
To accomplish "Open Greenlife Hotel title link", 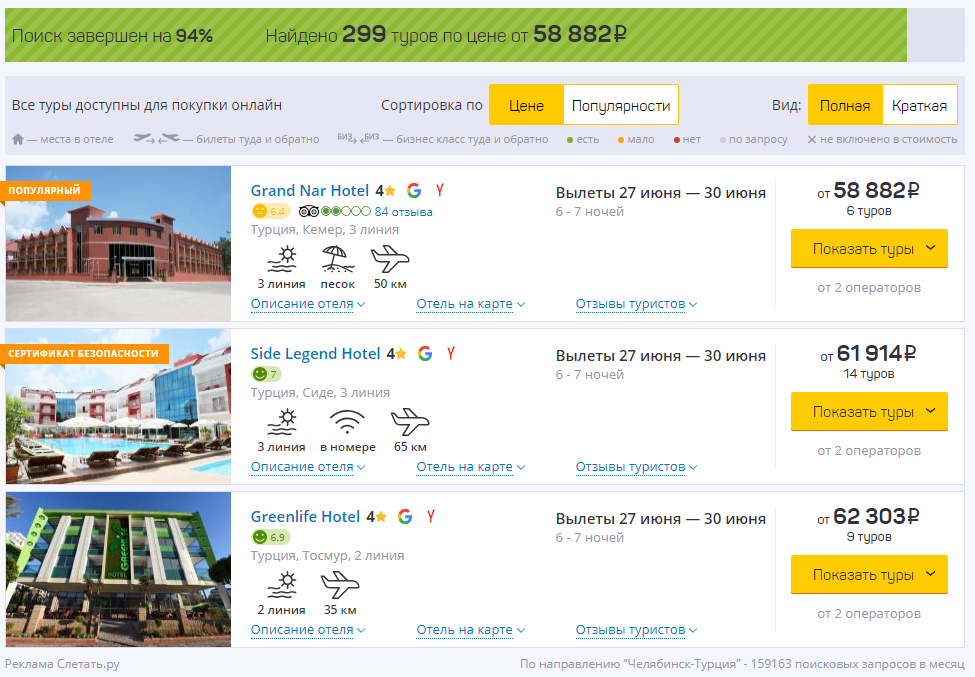I will 305,516.
